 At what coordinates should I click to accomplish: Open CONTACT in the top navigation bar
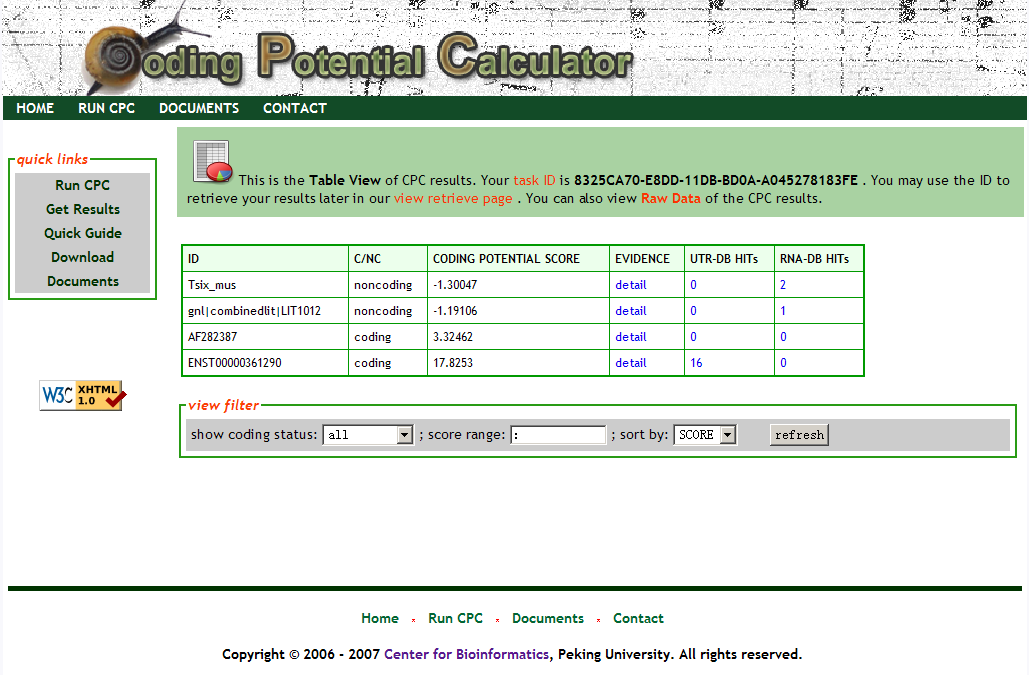(295, 108)
